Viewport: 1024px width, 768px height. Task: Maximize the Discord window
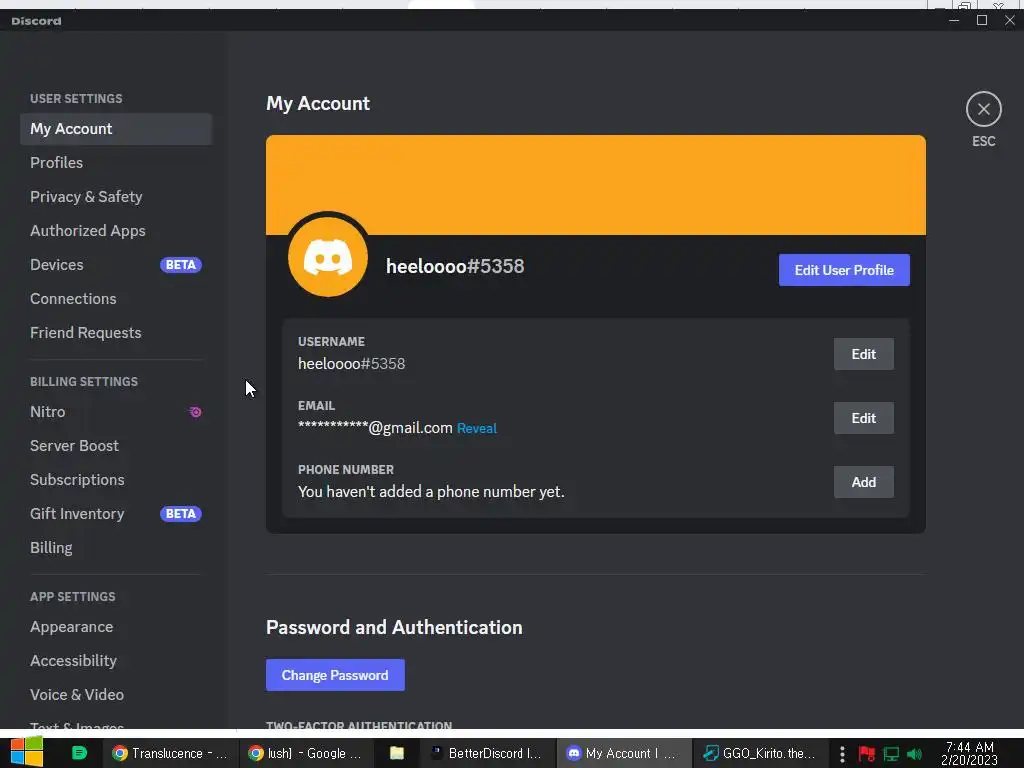(x=982, y=20)
